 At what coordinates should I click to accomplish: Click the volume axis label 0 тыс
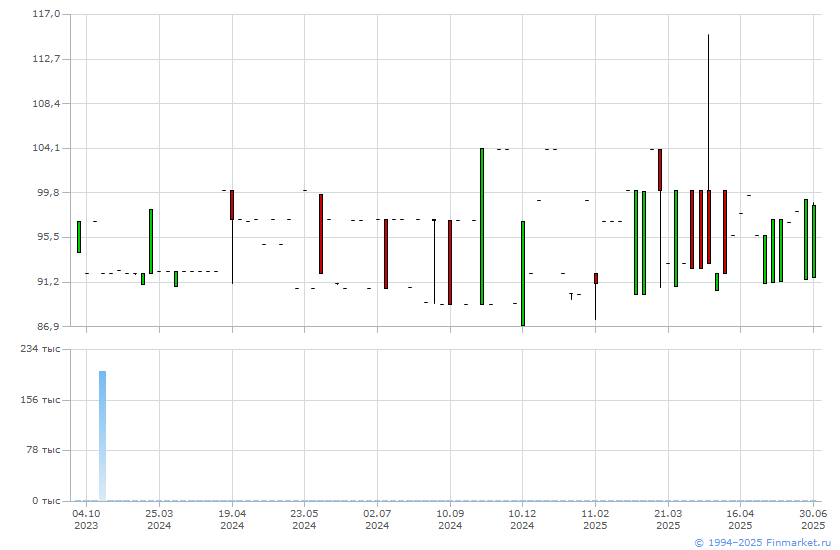coord(46,500)
